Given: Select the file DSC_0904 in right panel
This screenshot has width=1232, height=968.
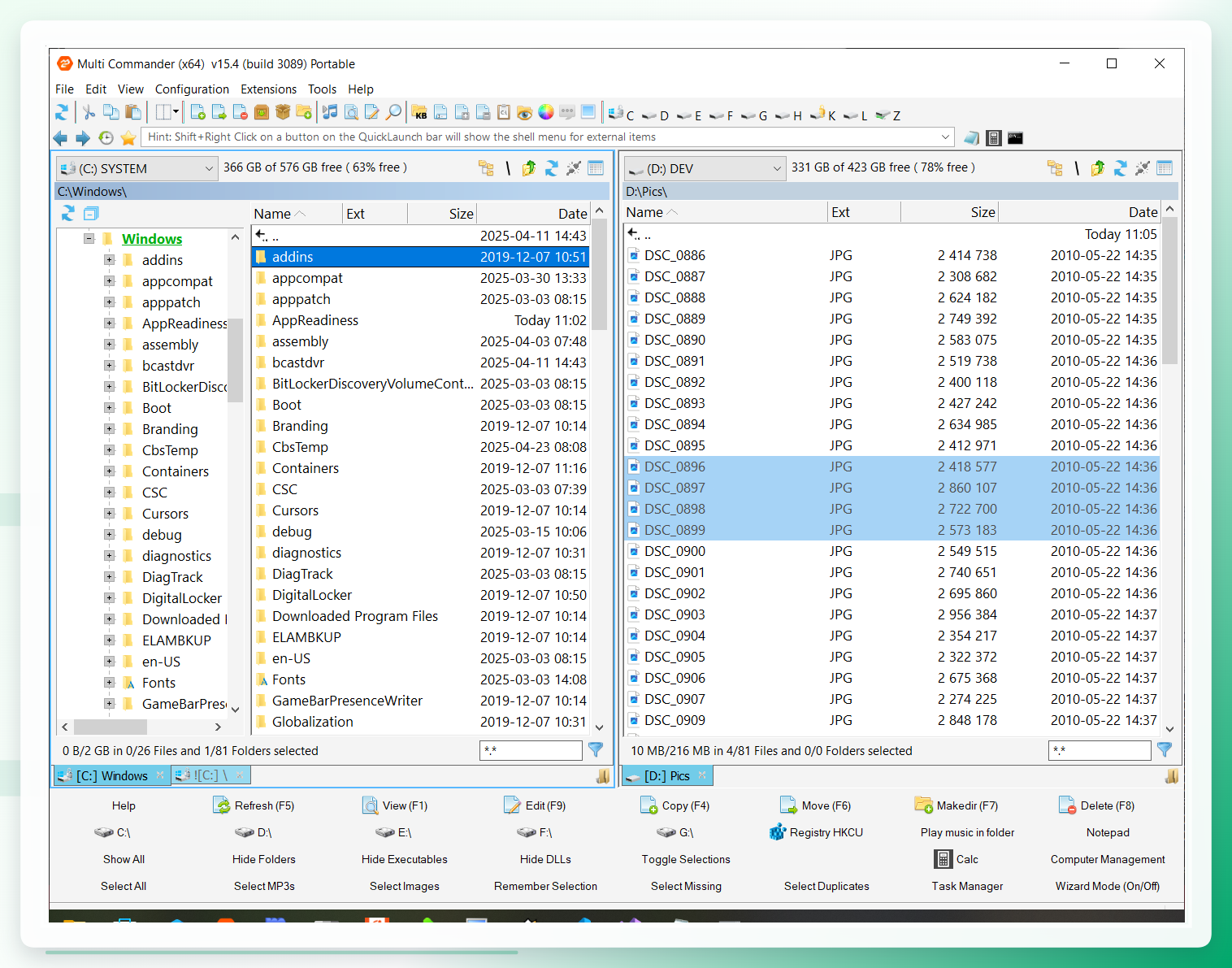Looking at the screenshot, I should tap(891, 636).
